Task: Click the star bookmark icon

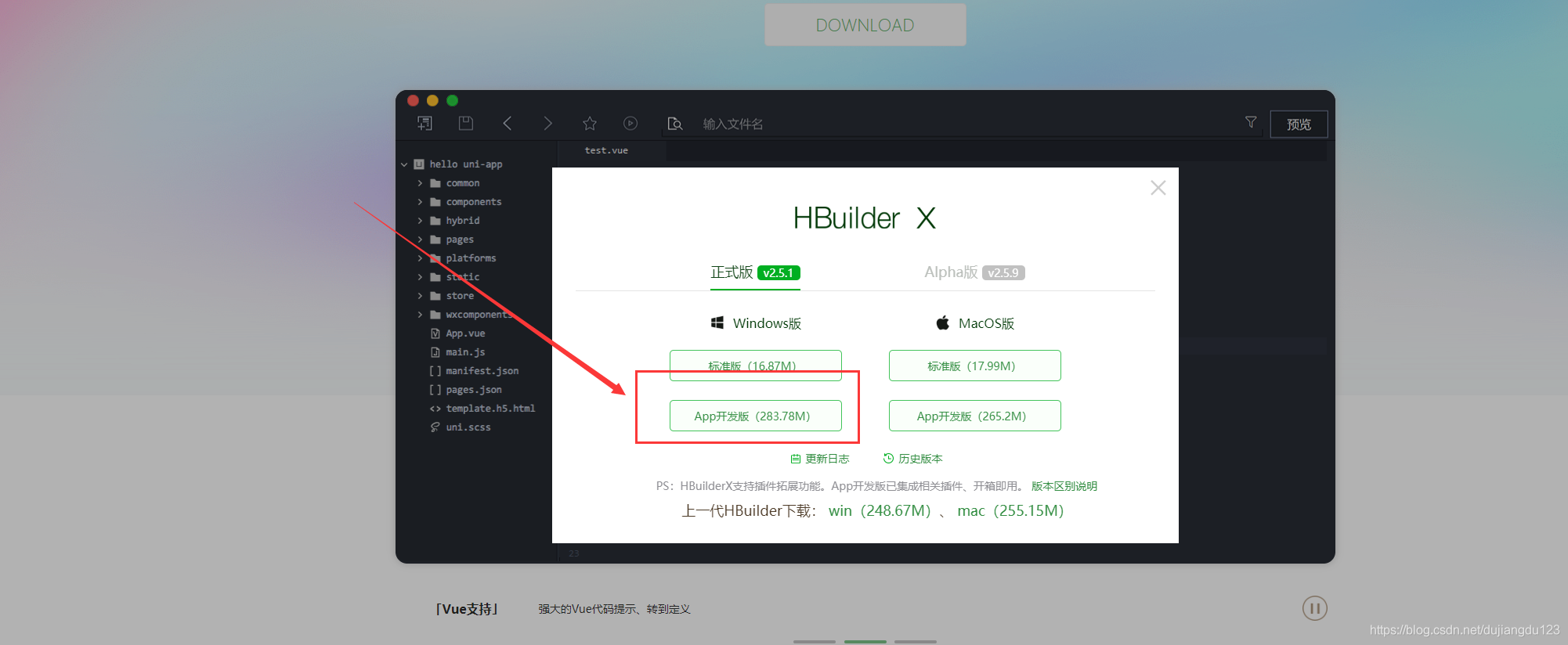Action: (x=590, y=123)
